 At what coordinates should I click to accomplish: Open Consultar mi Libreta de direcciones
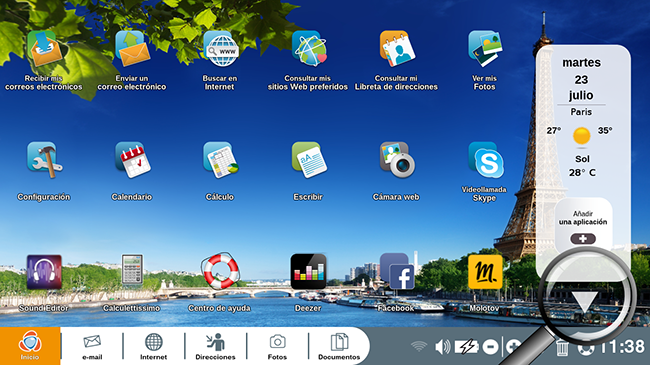coord(397,49)
